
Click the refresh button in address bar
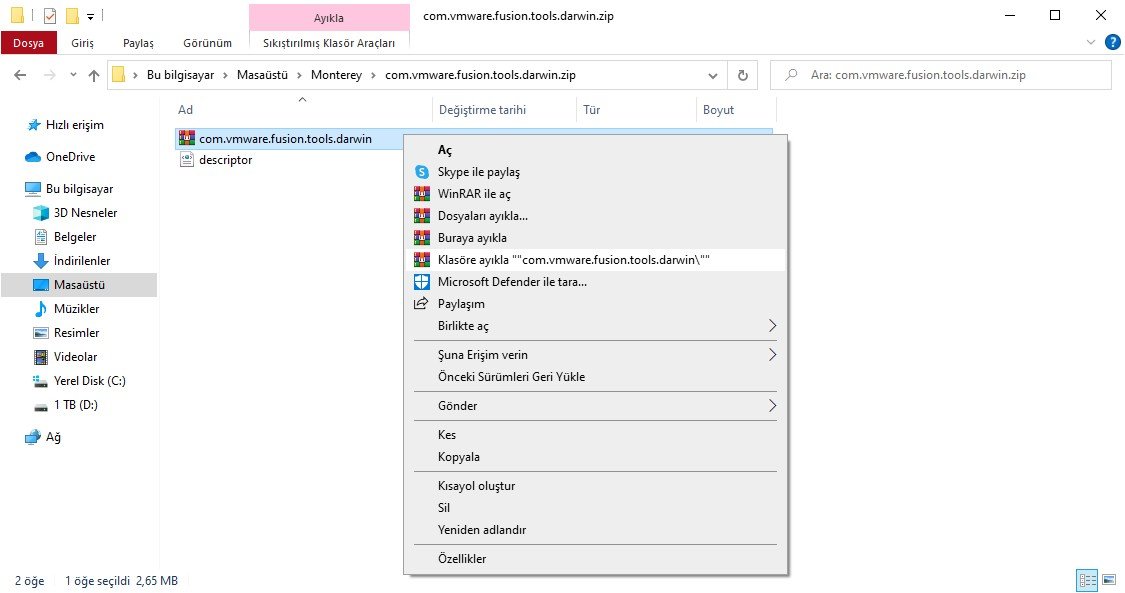coord(743,75)
